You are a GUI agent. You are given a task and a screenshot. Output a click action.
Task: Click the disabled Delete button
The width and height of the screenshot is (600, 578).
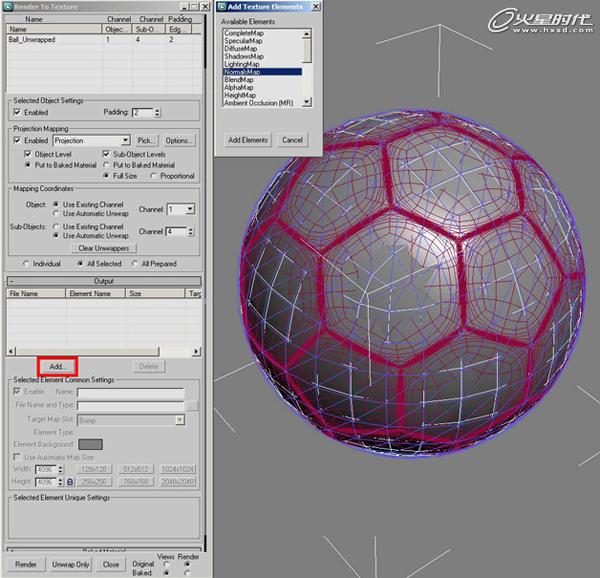tap(149, 366)
